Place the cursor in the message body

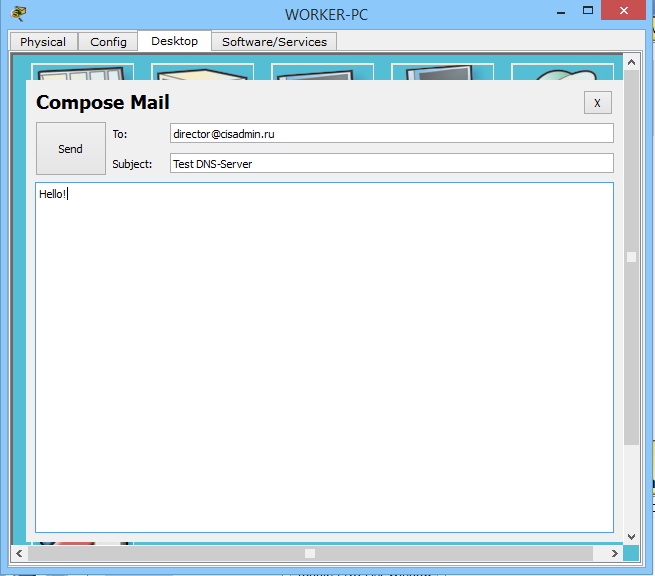[324, 357]
